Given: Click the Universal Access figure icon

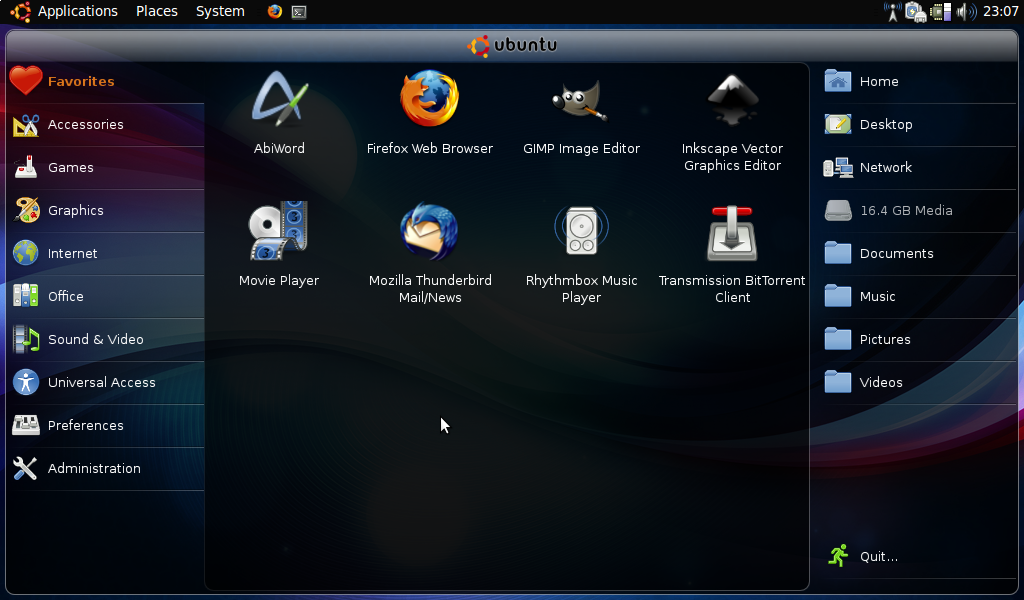Looking at the screenshot, I should click(25, 383).
